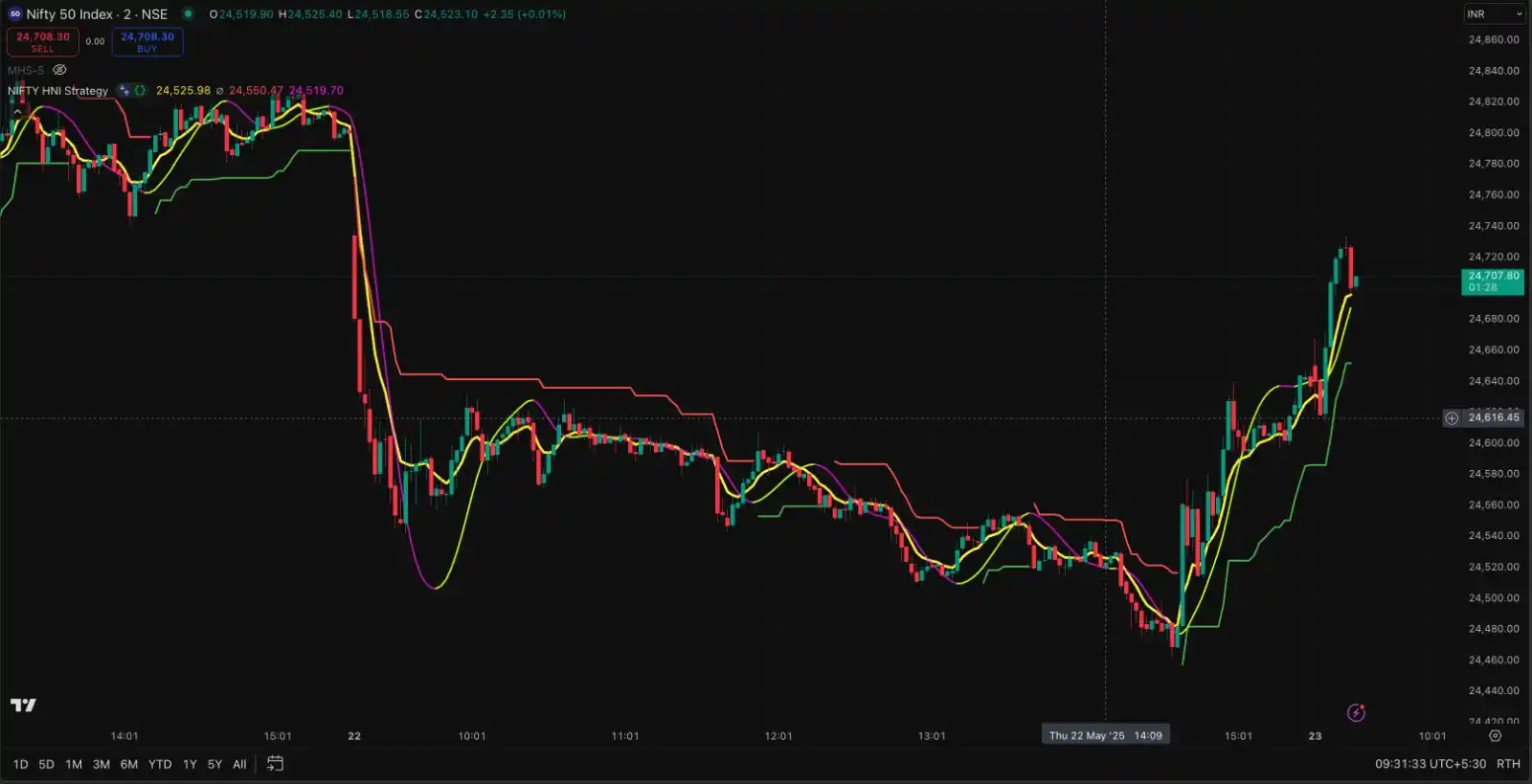1532x784 pixels.
Task: Select the 1M time range
Action: pos(74,764)
